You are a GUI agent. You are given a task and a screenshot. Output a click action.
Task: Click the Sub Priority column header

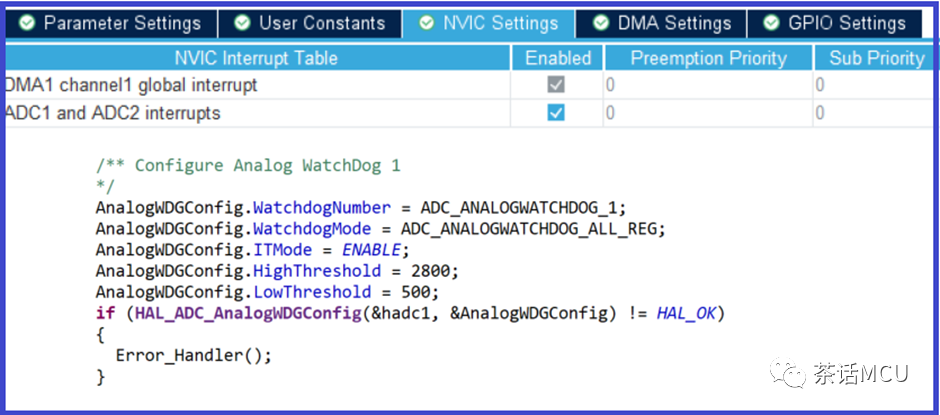tap(876, 58)
